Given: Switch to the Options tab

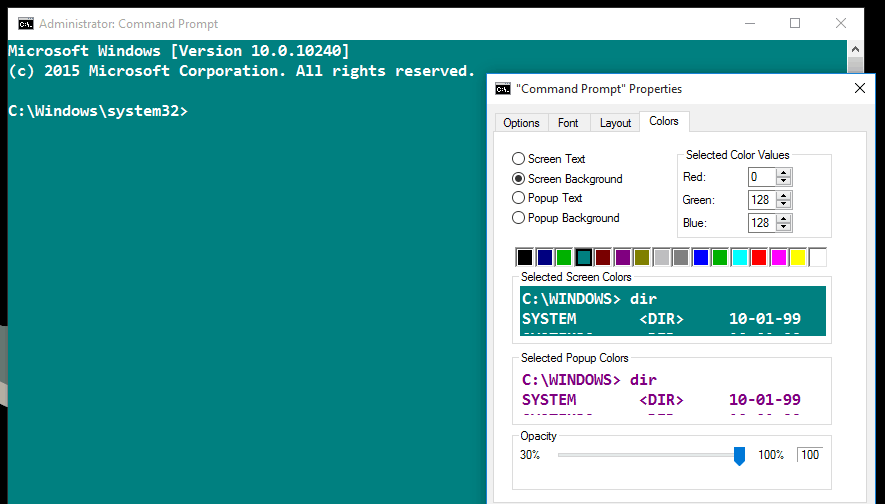Looking at the screenshot, I should click(521, 123).
